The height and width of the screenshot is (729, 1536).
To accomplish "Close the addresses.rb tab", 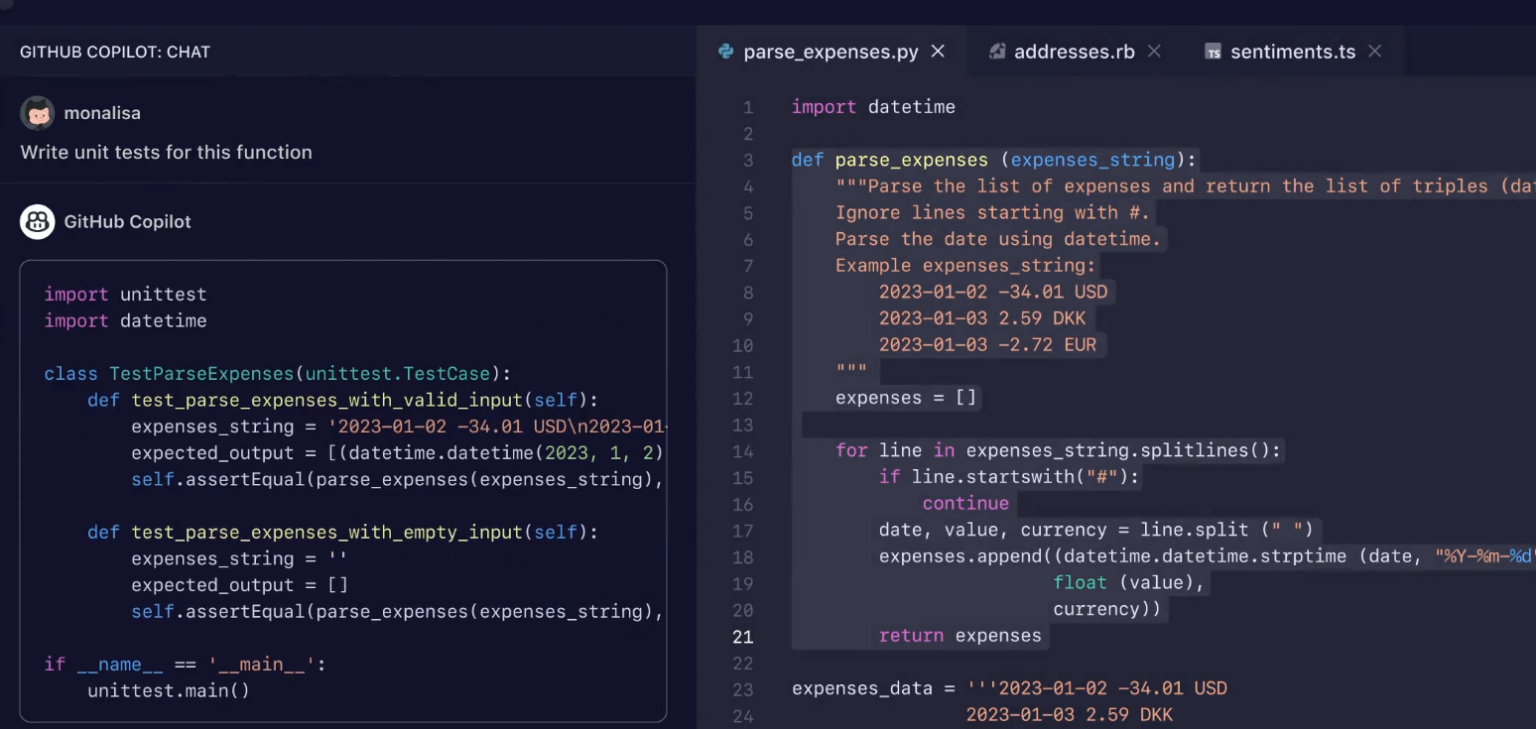I will pos(1154,50).
